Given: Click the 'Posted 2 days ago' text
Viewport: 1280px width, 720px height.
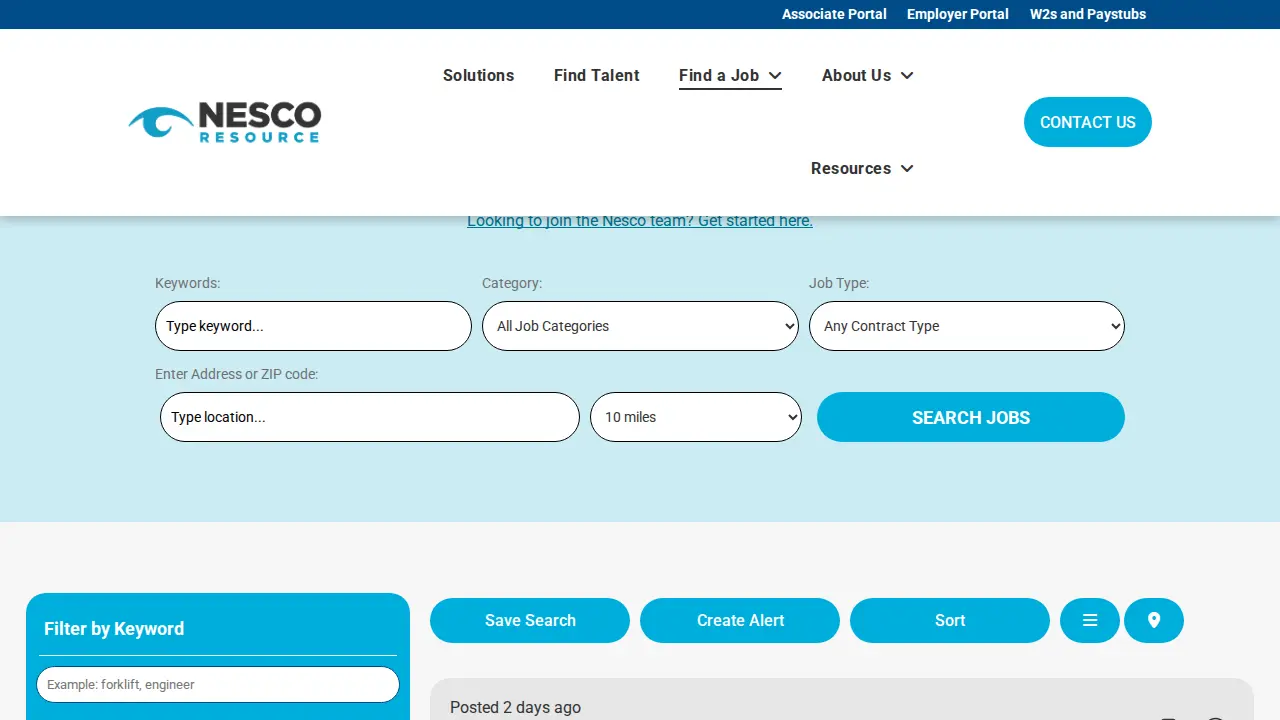Looking at the screenshot, I should click(x=515, y=707).
